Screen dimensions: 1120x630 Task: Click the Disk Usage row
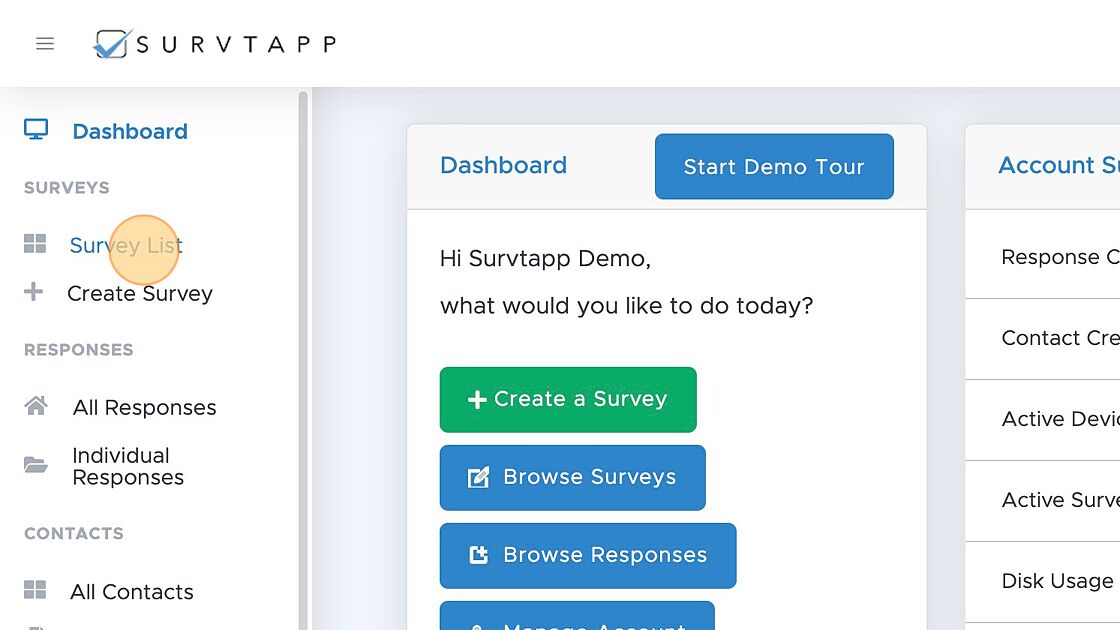(1043, 581)
